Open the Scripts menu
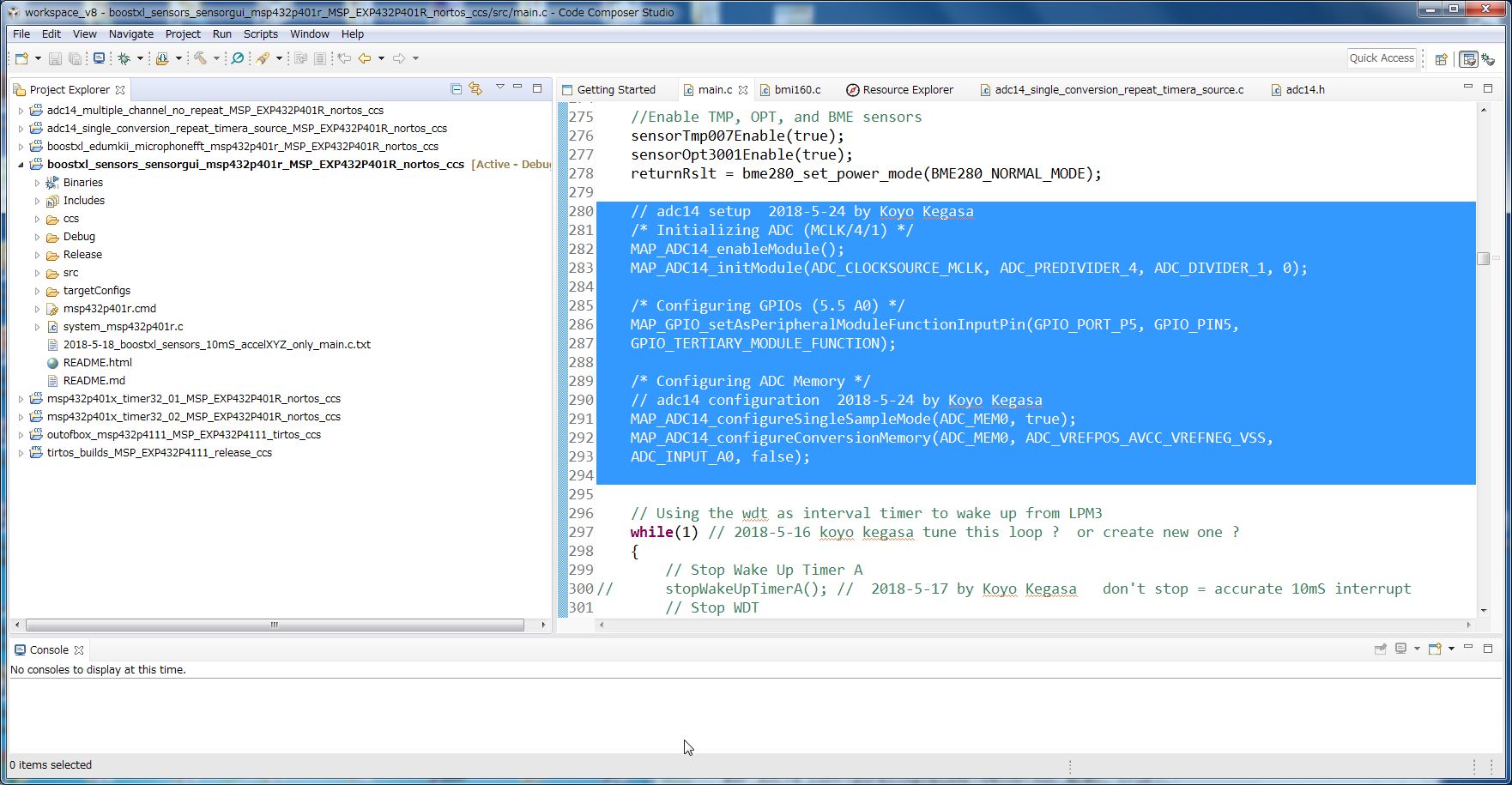Viewport: 1512px width, 785px height. 261,34
